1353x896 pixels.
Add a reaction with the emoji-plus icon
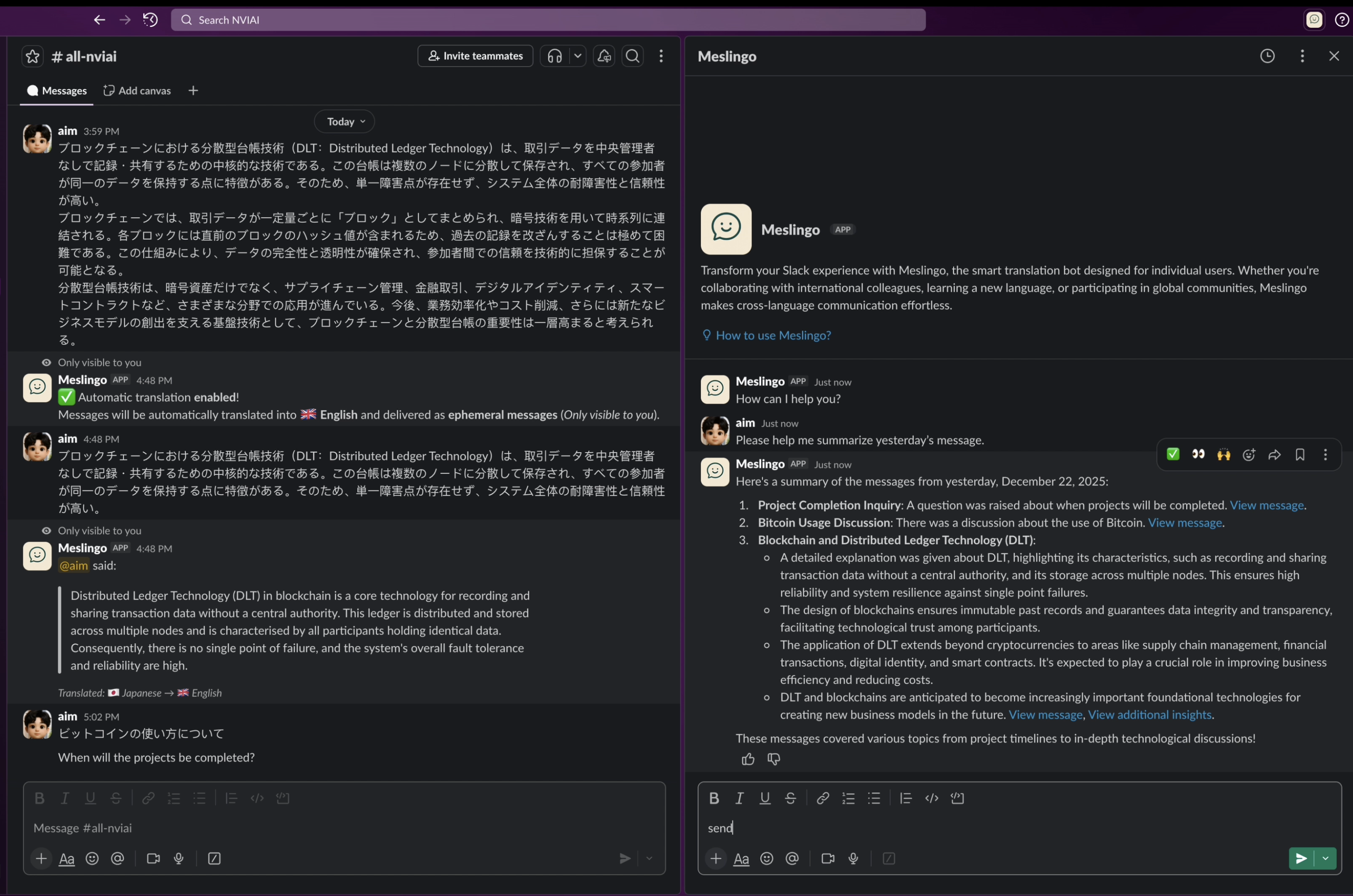[1249, 454]
